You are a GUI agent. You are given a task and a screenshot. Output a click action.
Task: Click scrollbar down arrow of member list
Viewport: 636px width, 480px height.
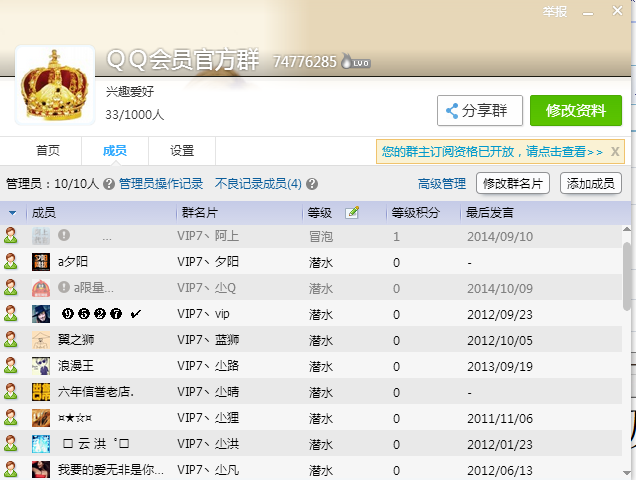pyautogui.click(x=627, y=473)
